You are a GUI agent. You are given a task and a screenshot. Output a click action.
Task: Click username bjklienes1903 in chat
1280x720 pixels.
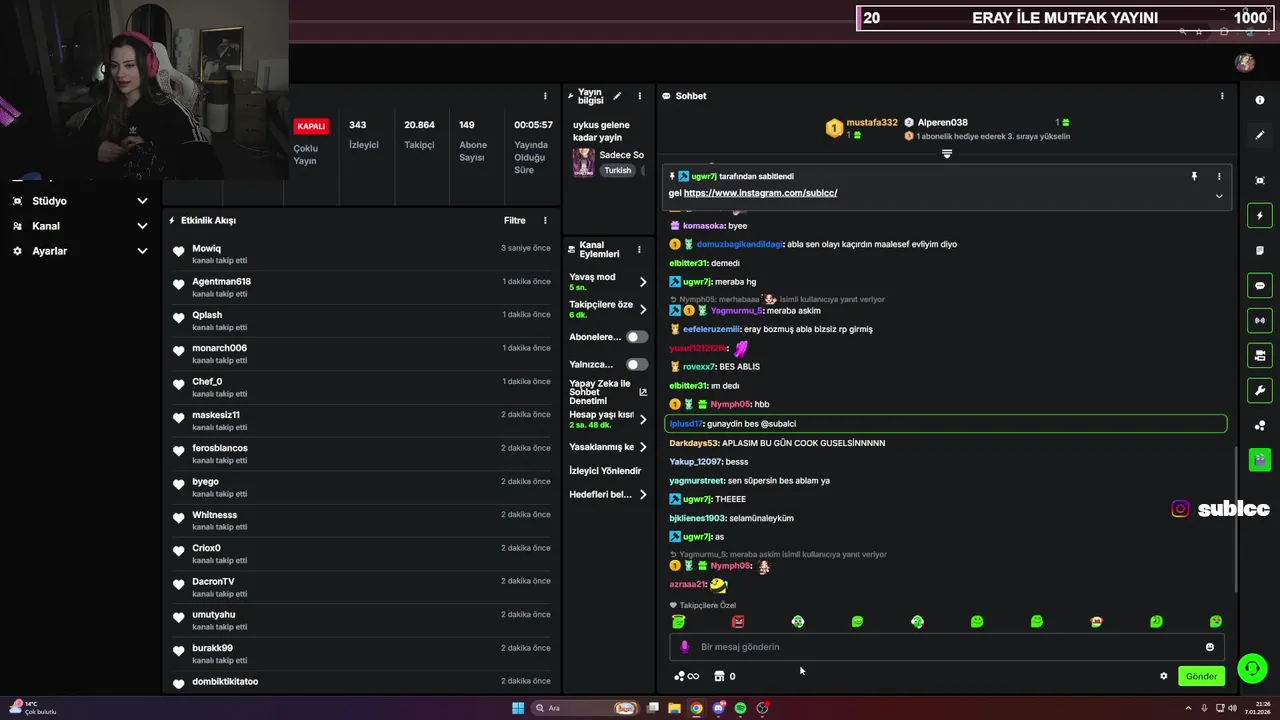697,518
